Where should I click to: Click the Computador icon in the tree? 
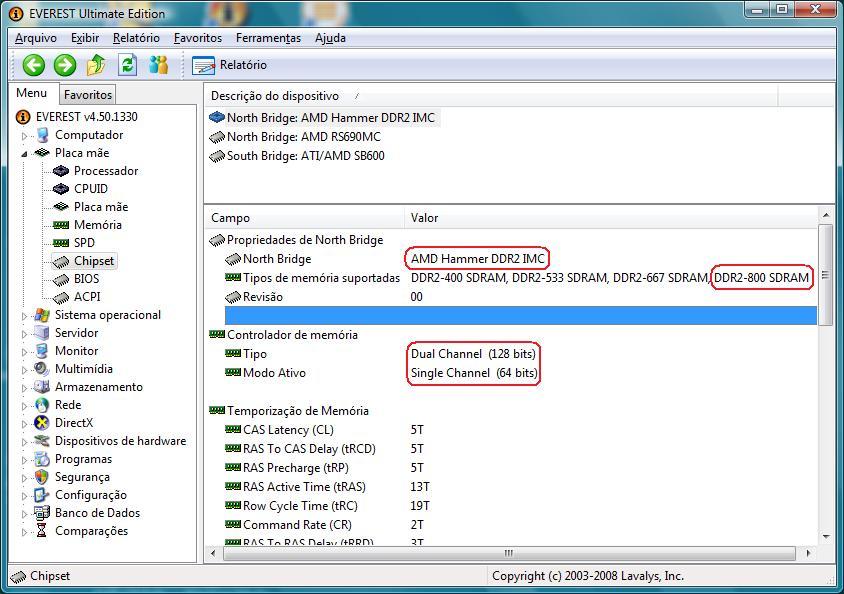tap(42, 135)
